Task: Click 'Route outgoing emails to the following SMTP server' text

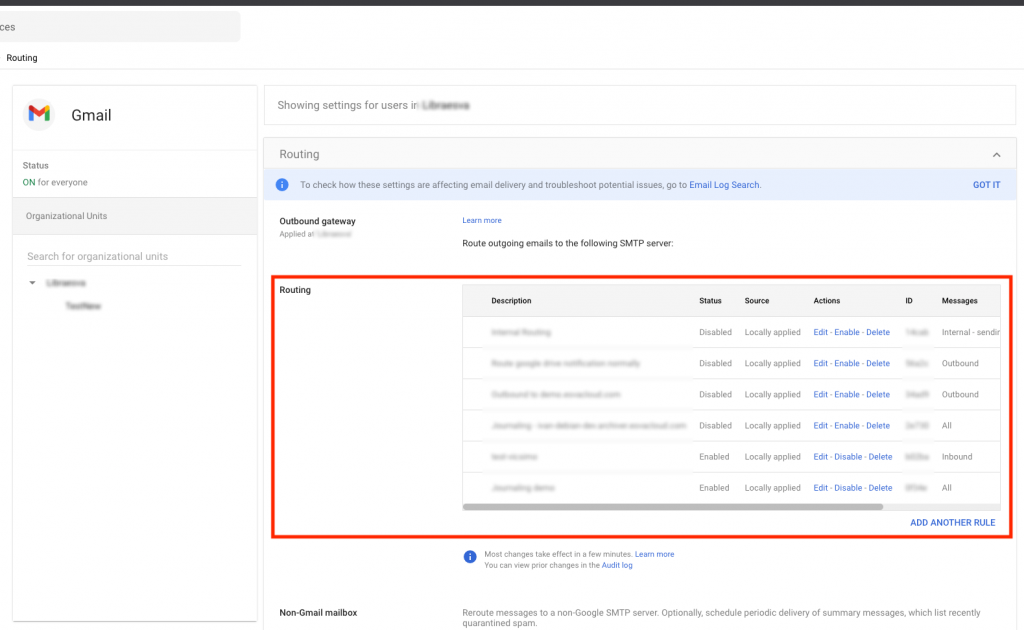Action: pos(568,243)
